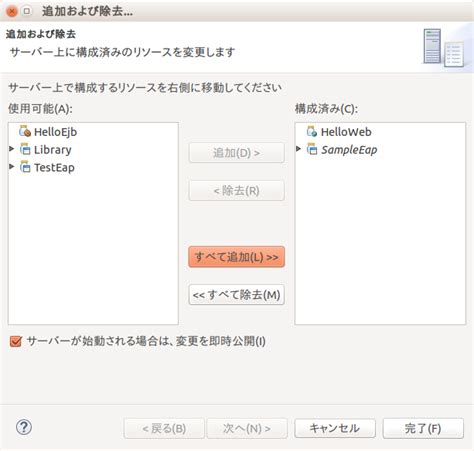Click the TestEap EAR project icon
This screenshot has width=474, height=451.
coord(25,167)
